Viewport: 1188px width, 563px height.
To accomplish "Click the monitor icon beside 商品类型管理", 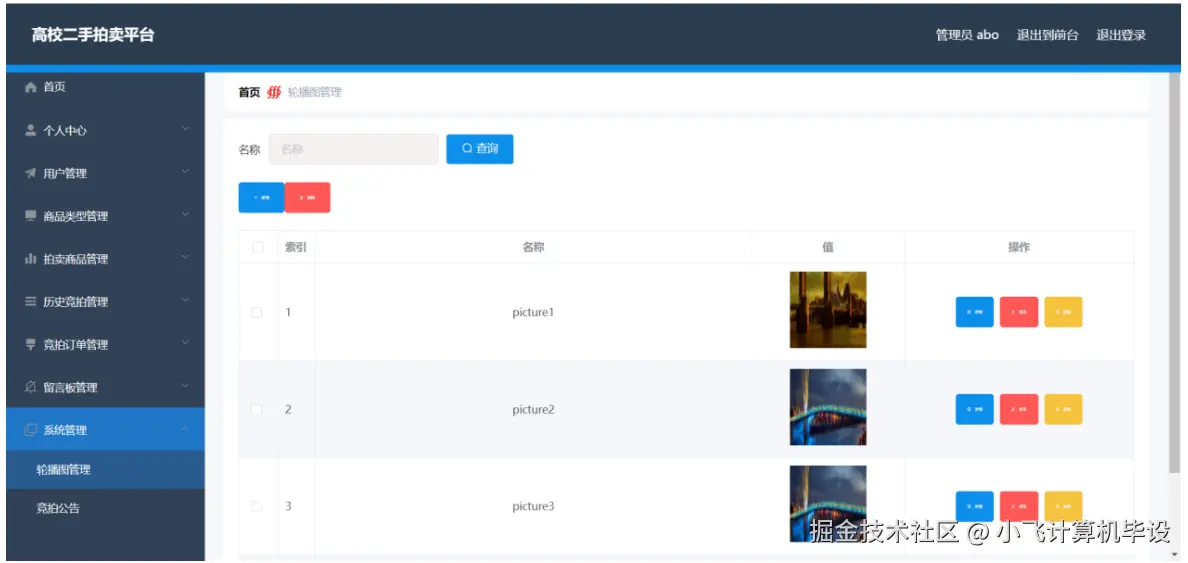I will (30, 216).
